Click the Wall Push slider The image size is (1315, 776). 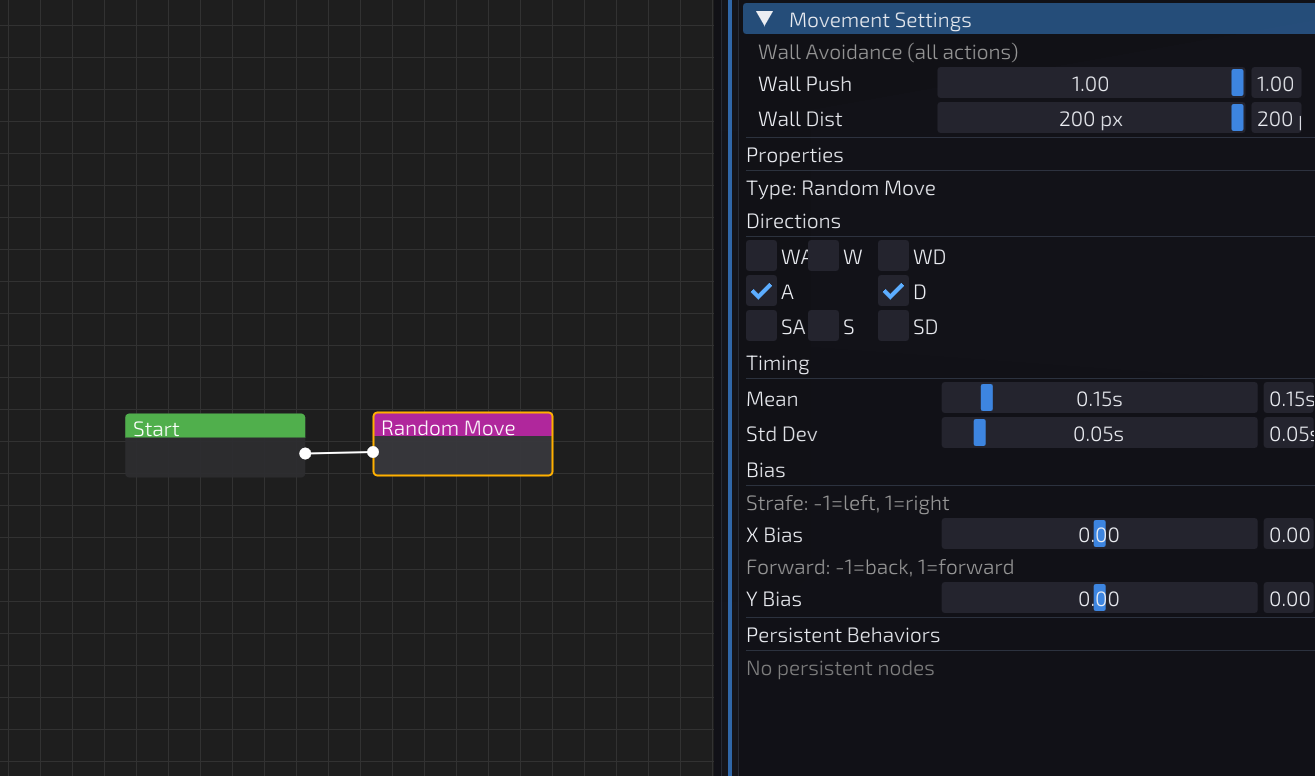click(1090, 84)
